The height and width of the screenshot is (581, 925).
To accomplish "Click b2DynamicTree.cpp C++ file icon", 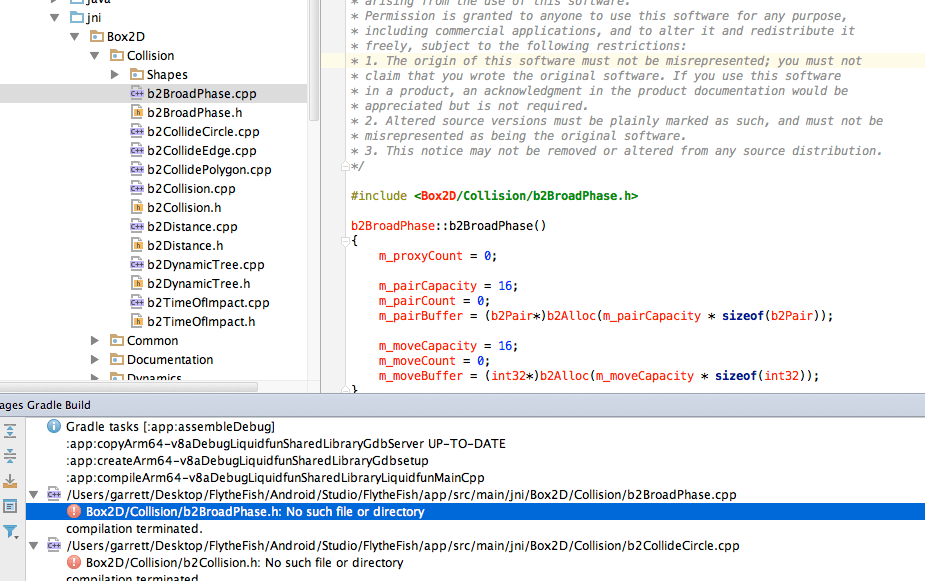I will pyautogui.click(x=137, y=264).
